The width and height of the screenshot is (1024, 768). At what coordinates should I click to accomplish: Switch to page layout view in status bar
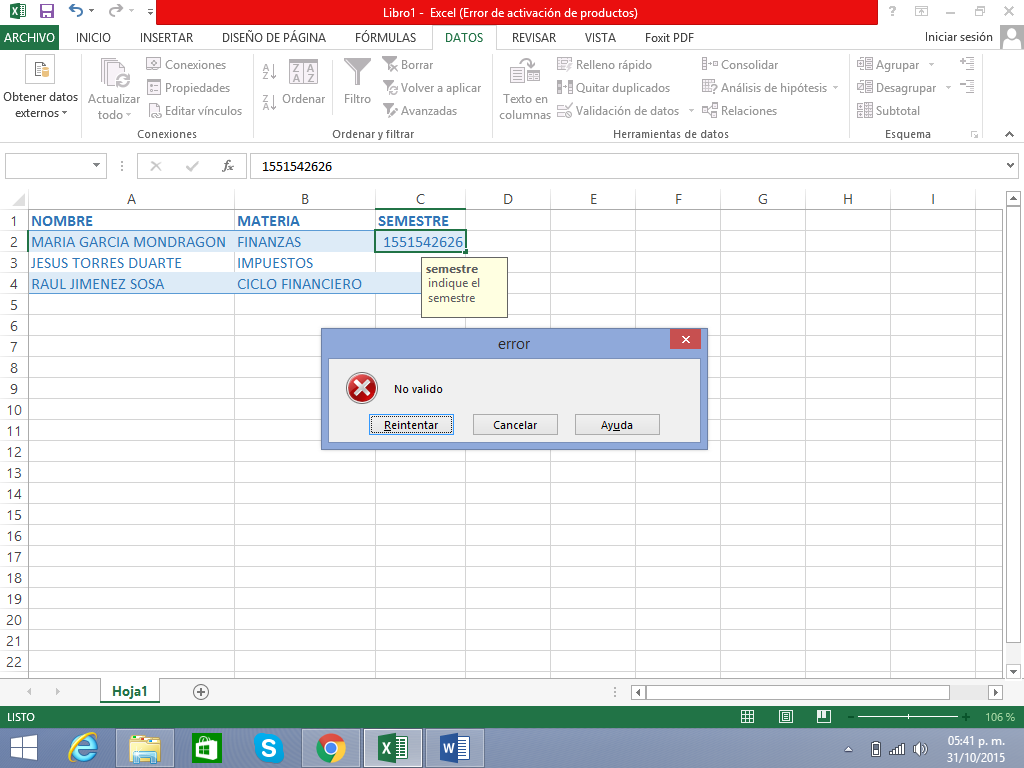point(786,717)
